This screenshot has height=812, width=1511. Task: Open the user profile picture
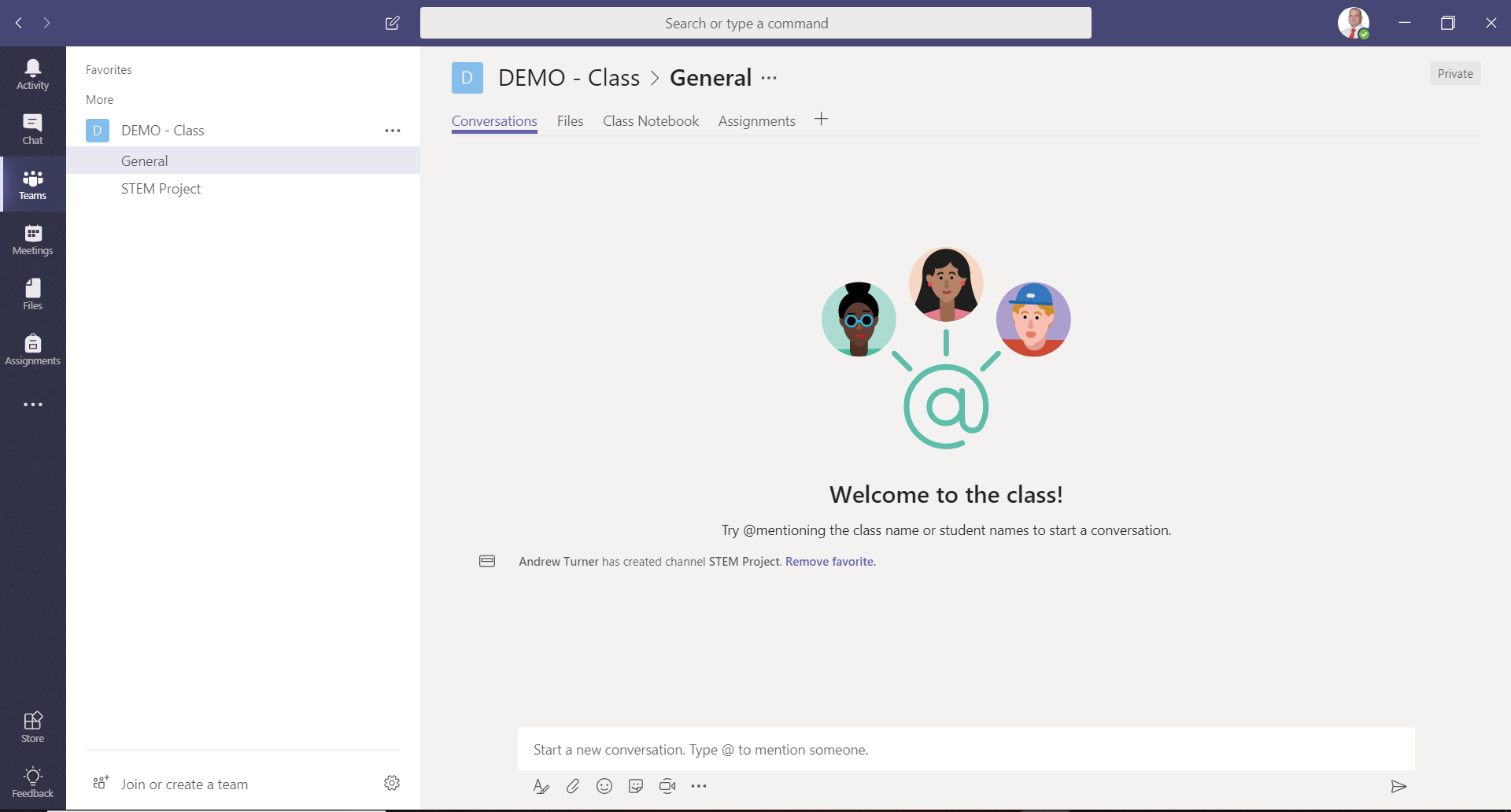pos(1354,23)
